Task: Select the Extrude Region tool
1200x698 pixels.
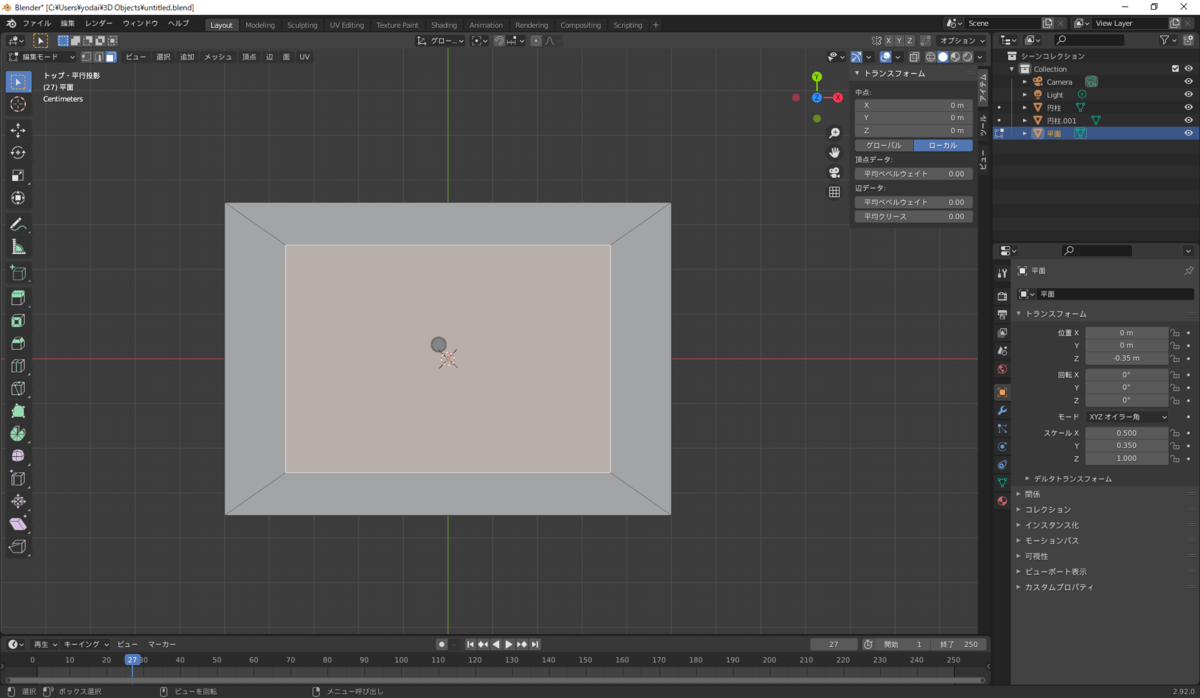Action: click(18, 298)
